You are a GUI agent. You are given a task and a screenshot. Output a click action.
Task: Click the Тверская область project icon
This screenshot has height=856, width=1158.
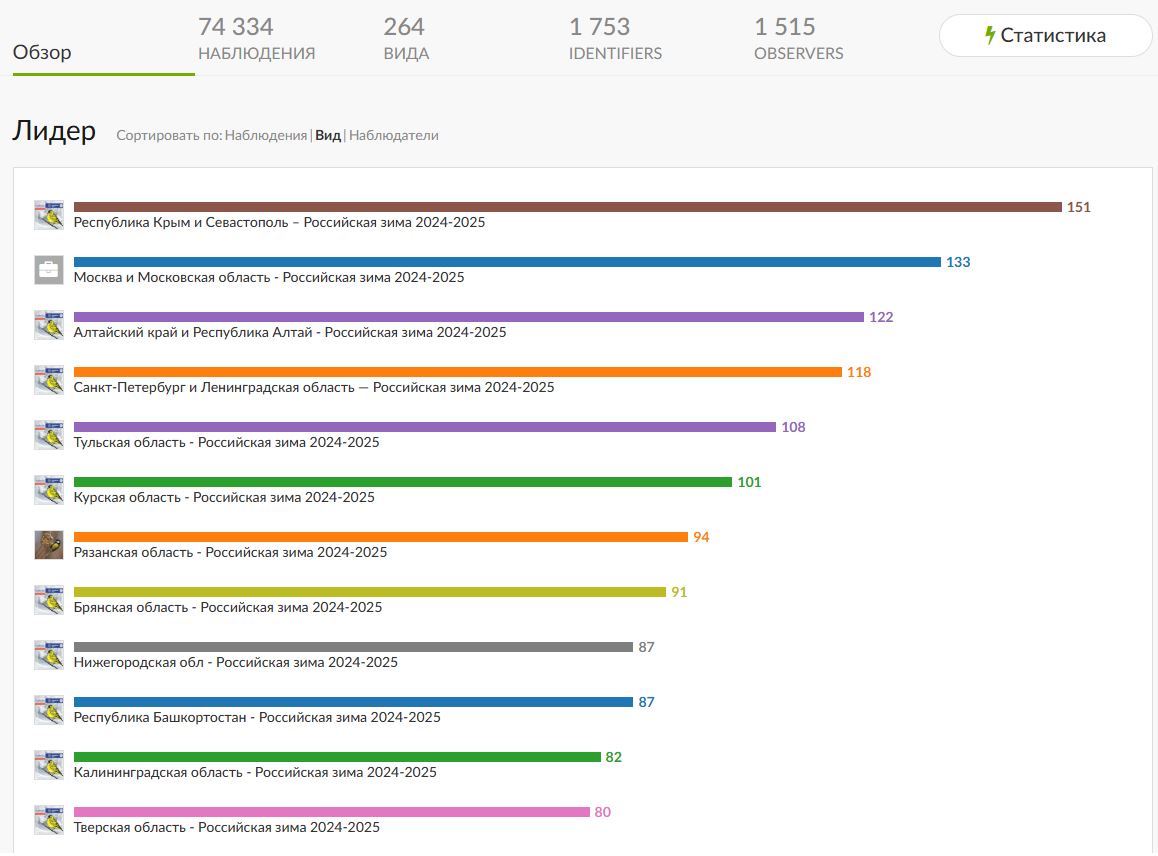tap(49, 820)
